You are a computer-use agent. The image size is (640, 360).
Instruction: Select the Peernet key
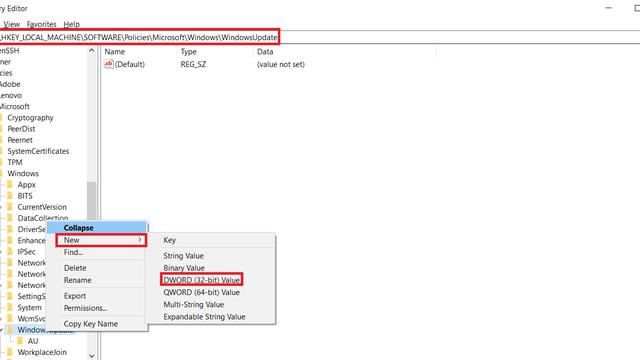[x=20, y=140]
